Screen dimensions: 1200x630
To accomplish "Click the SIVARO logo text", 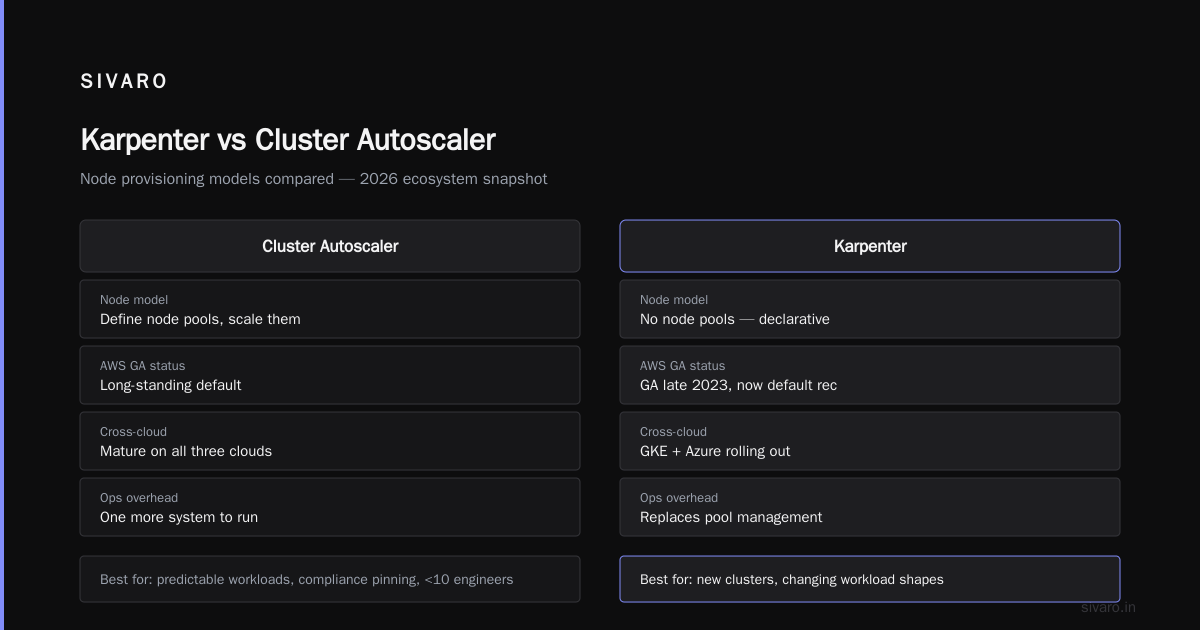I will (124, 82).
